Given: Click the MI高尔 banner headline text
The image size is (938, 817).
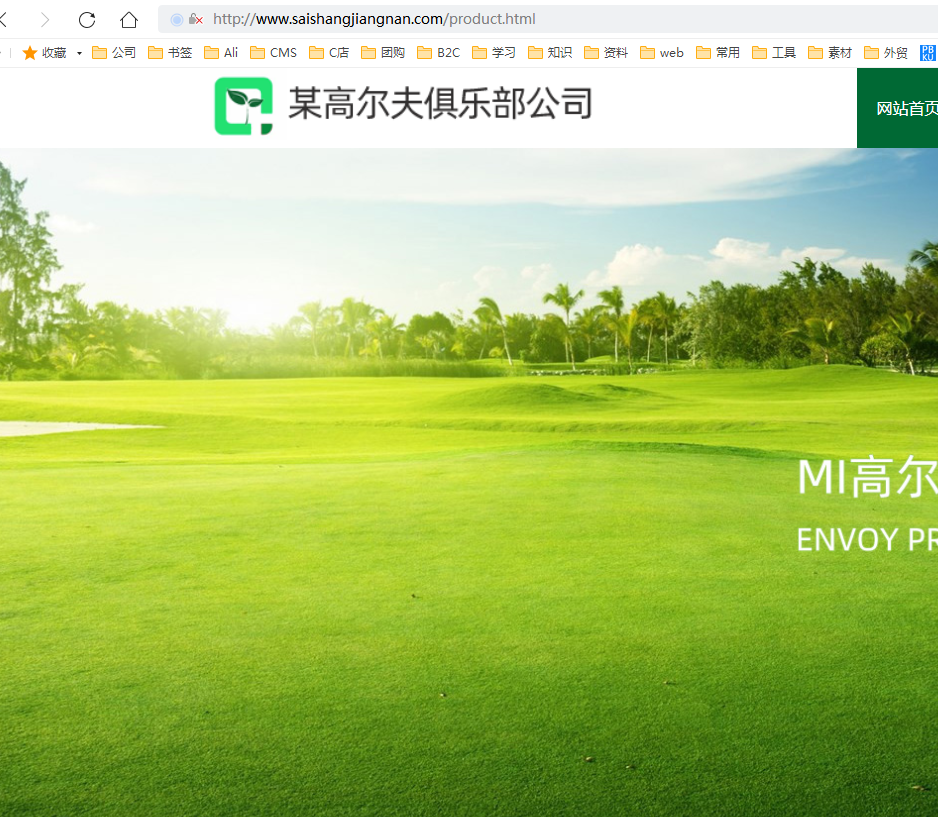Looking at the screenshot, I should 866,478.
